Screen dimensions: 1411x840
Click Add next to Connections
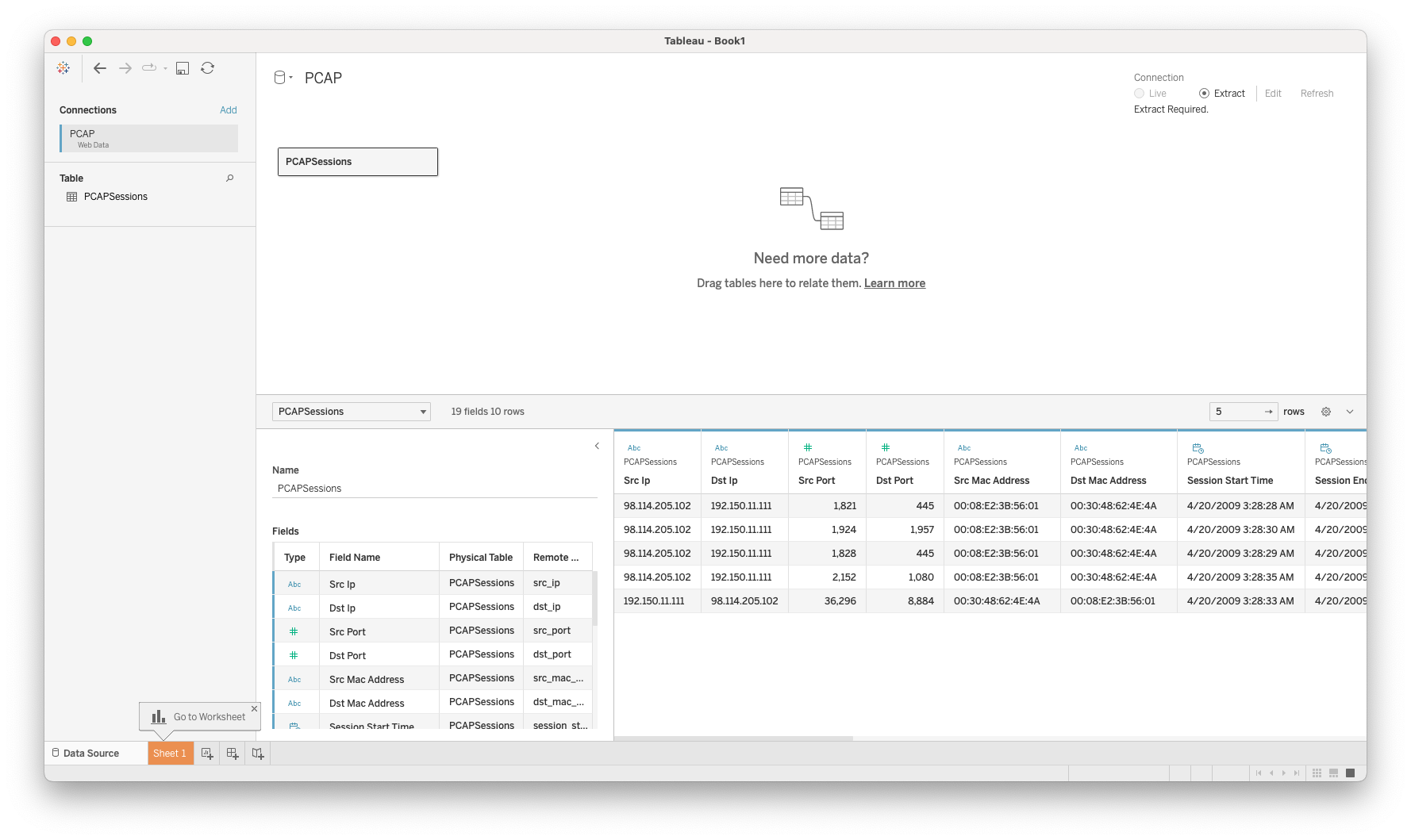click(x=229, y=110)
